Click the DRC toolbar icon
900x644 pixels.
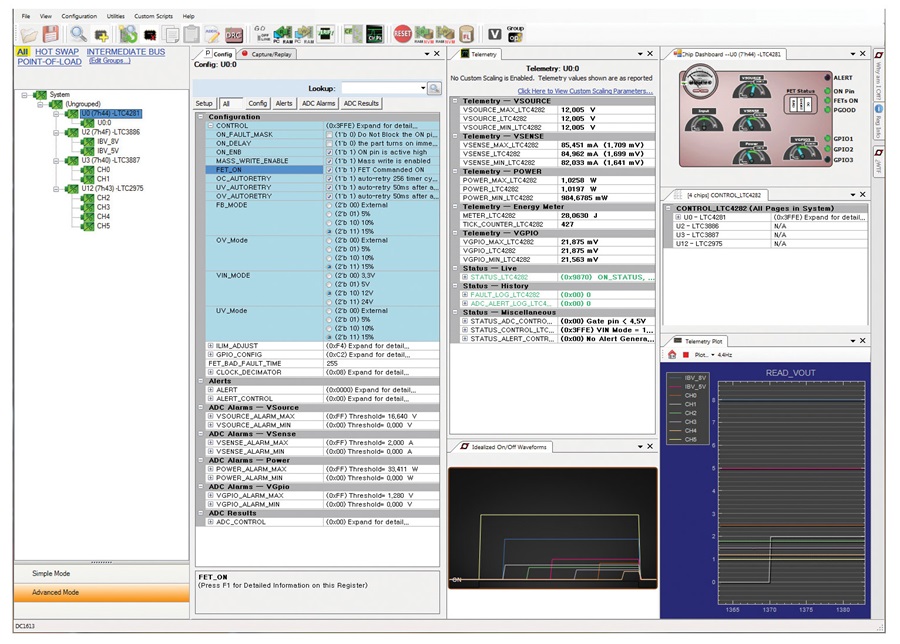tap(233, 33)
